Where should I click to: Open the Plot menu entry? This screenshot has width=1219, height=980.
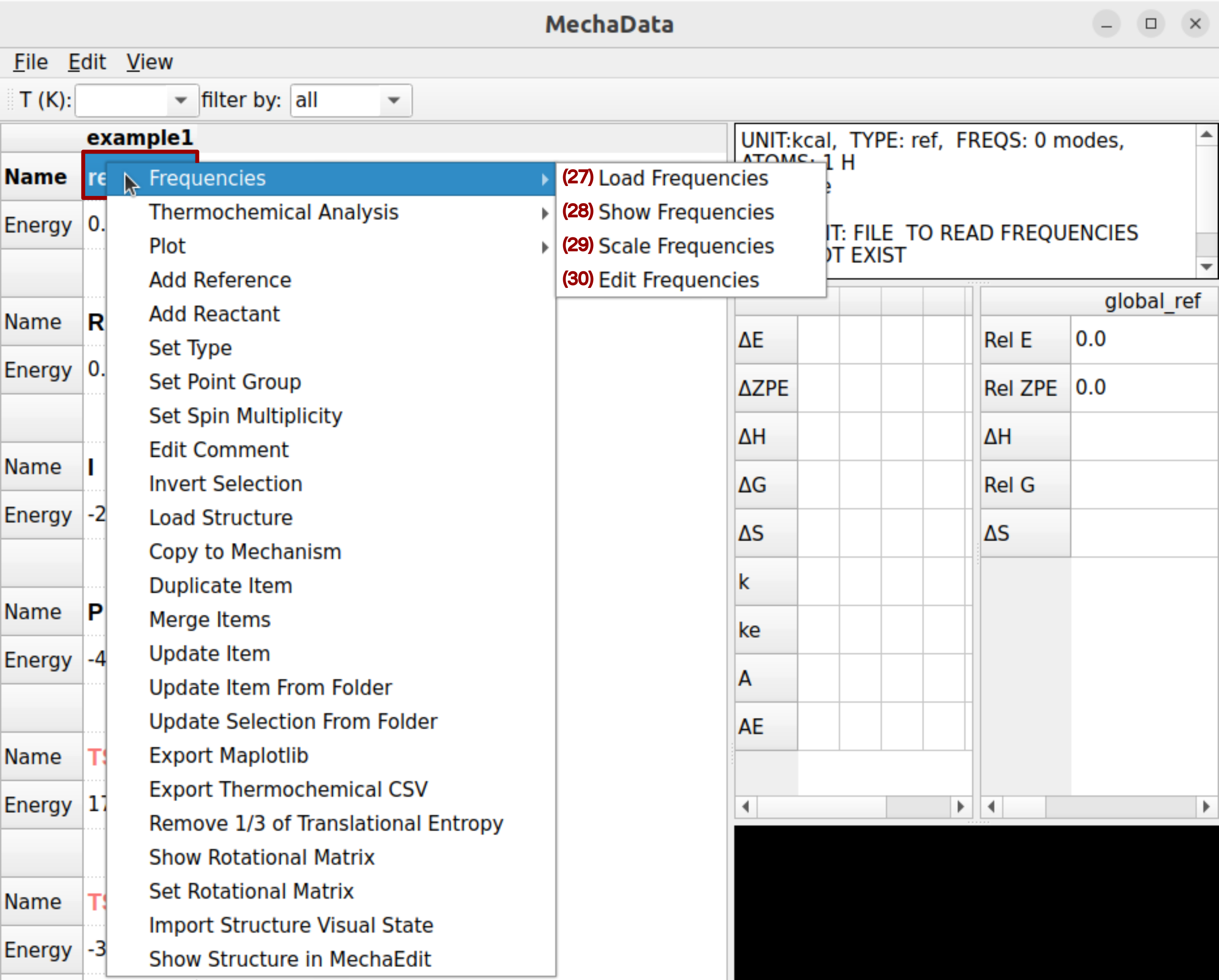coord(331,247)
